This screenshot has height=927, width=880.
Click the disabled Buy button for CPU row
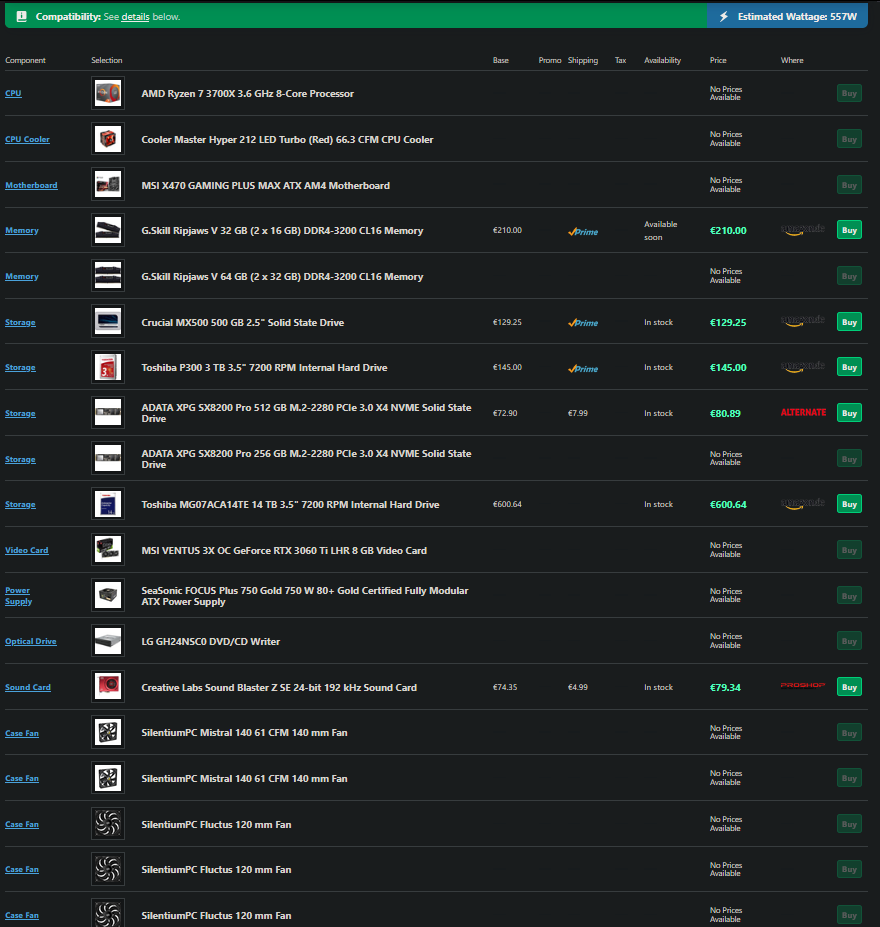click(x=849, y=93)
